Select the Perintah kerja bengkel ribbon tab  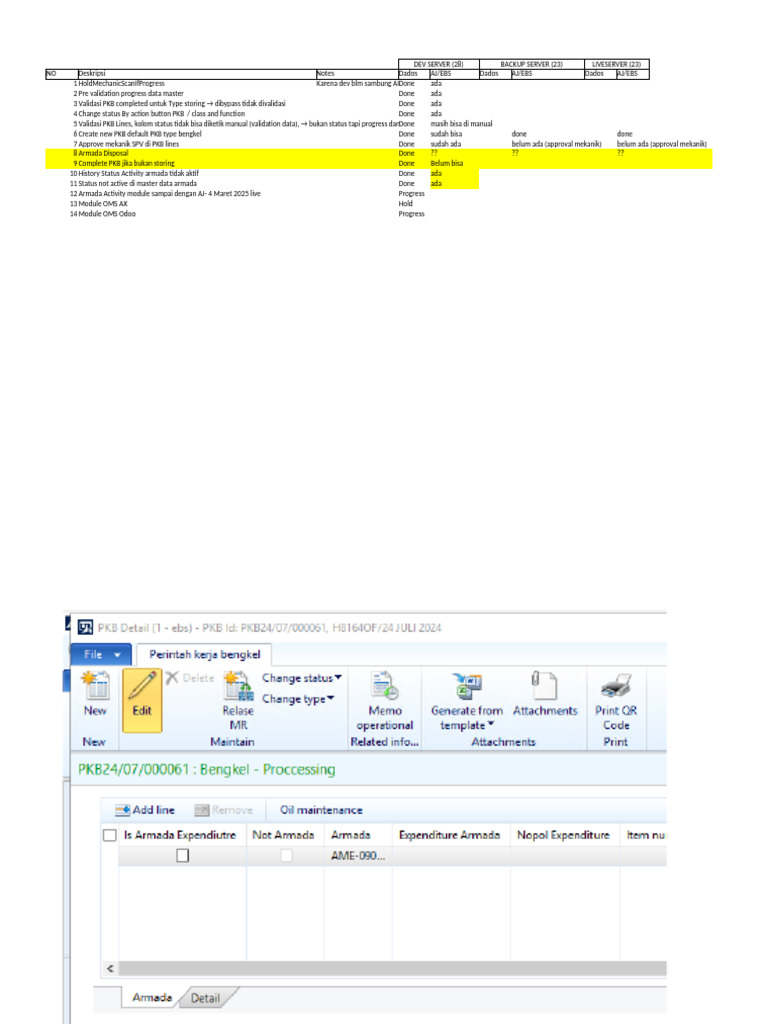click(x=204, y=654)
